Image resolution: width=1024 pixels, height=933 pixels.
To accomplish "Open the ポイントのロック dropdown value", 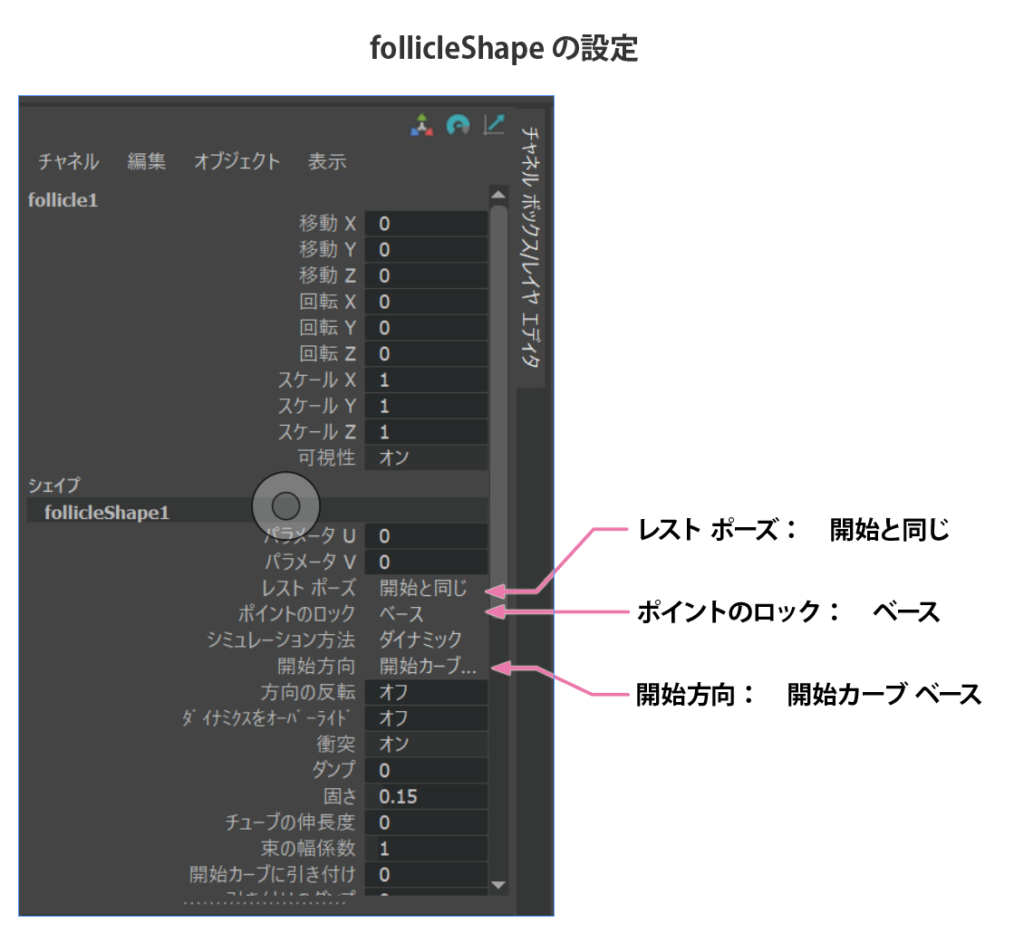I will (425, 614).
